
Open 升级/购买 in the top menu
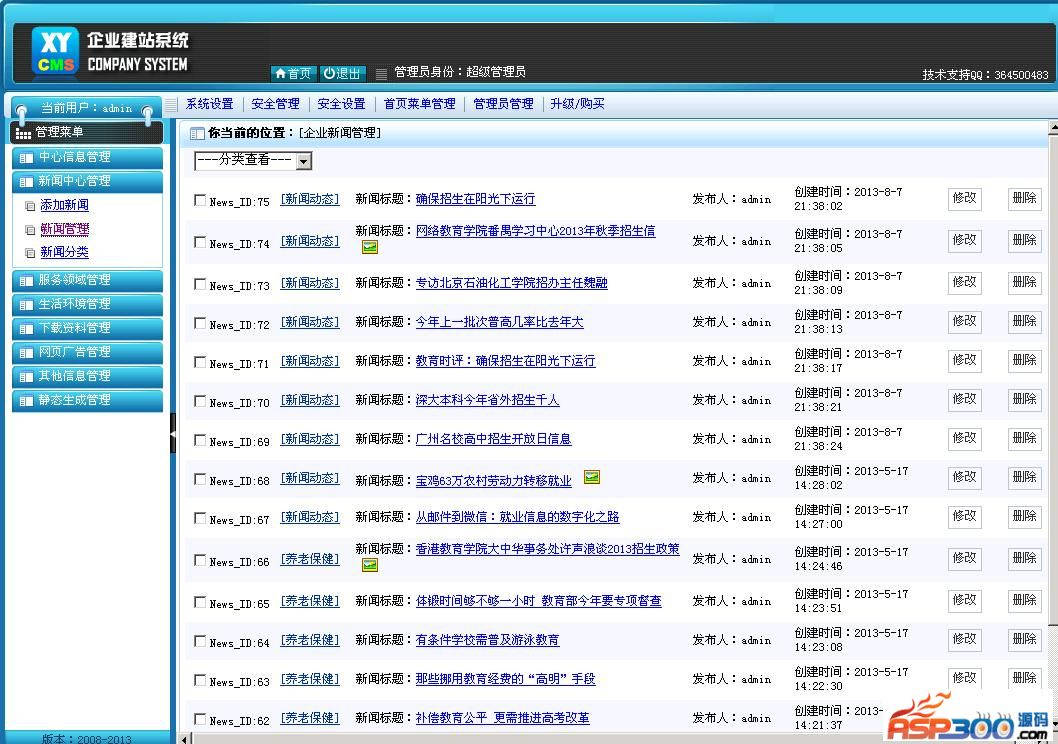click(578, 104)
